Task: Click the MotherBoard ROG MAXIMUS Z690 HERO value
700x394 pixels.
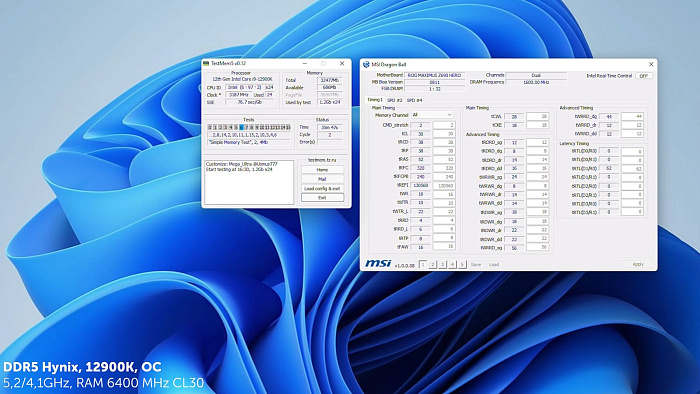Action: [434, 75]
